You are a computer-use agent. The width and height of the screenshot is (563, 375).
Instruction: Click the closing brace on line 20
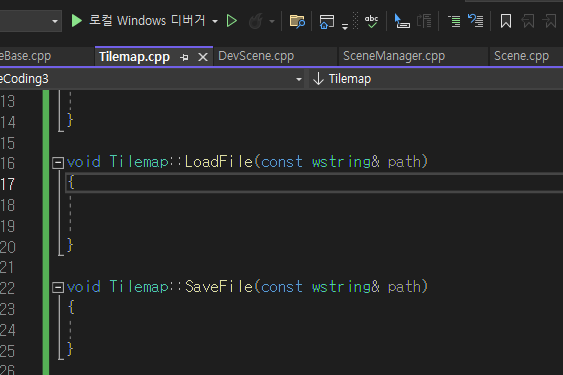pyautogui.click(x=70, y=245)
